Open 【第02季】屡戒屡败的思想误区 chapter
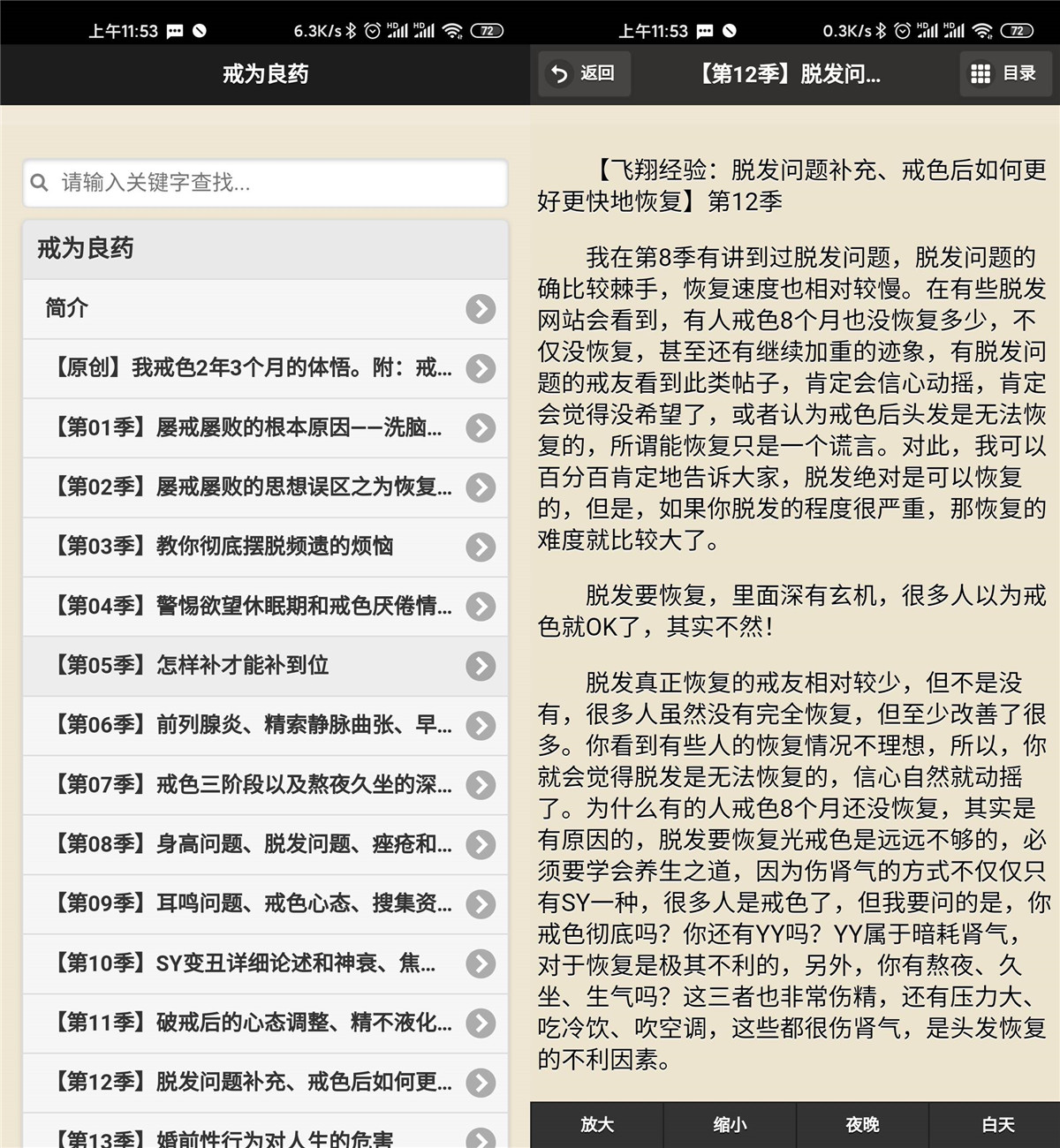This screenshot has width=1060, height=1148. click(x=252, y=487)
